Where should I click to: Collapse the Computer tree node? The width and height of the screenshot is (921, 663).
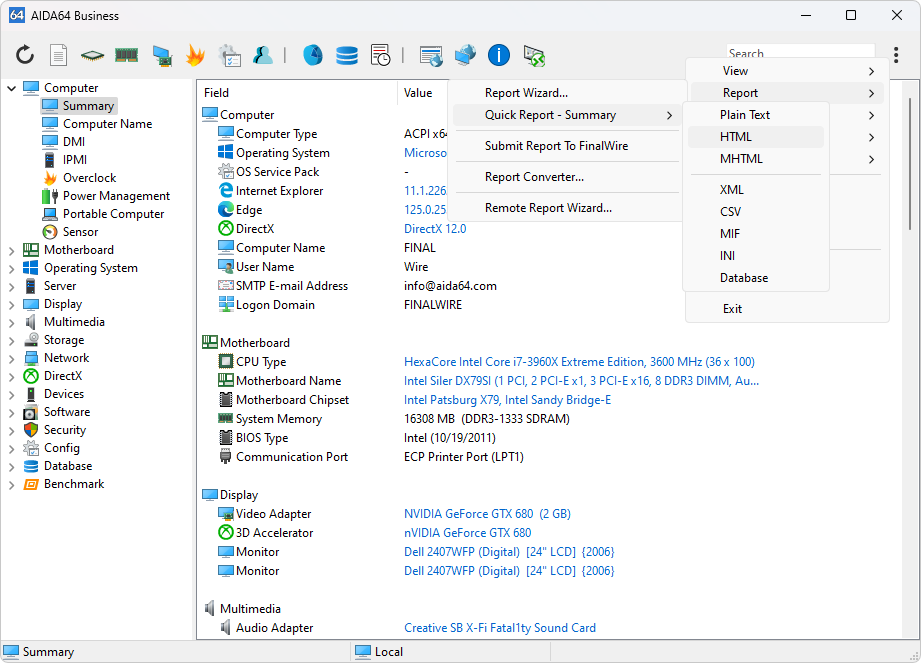click(x=12, y=88)
